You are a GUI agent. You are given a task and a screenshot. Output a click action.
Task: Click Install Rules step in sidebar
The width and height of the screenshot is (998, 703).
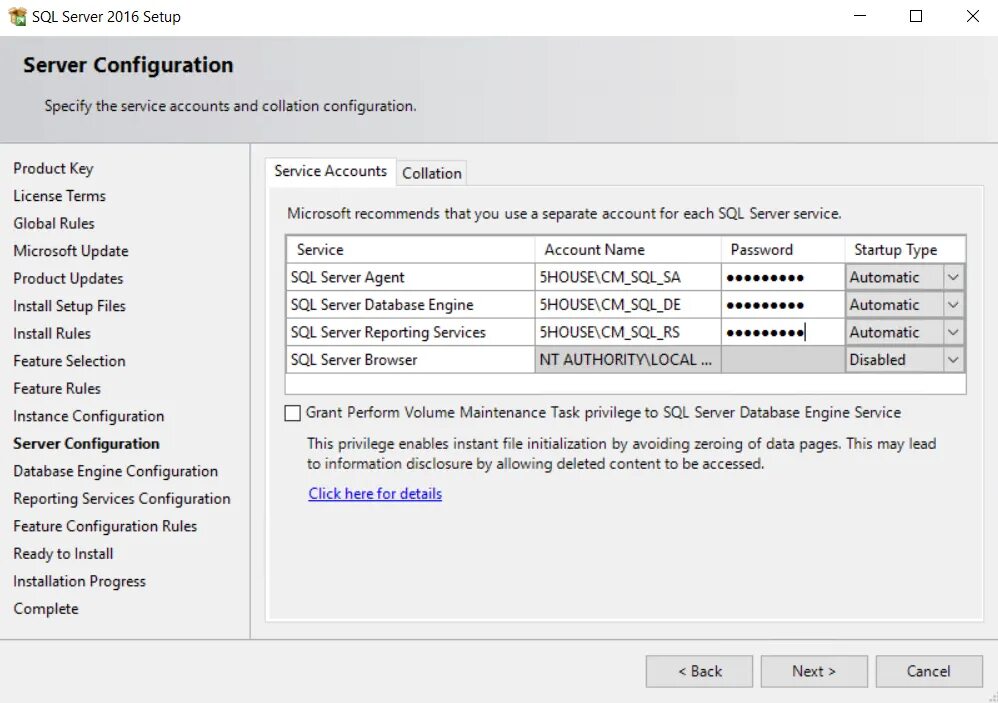[52, 333]
